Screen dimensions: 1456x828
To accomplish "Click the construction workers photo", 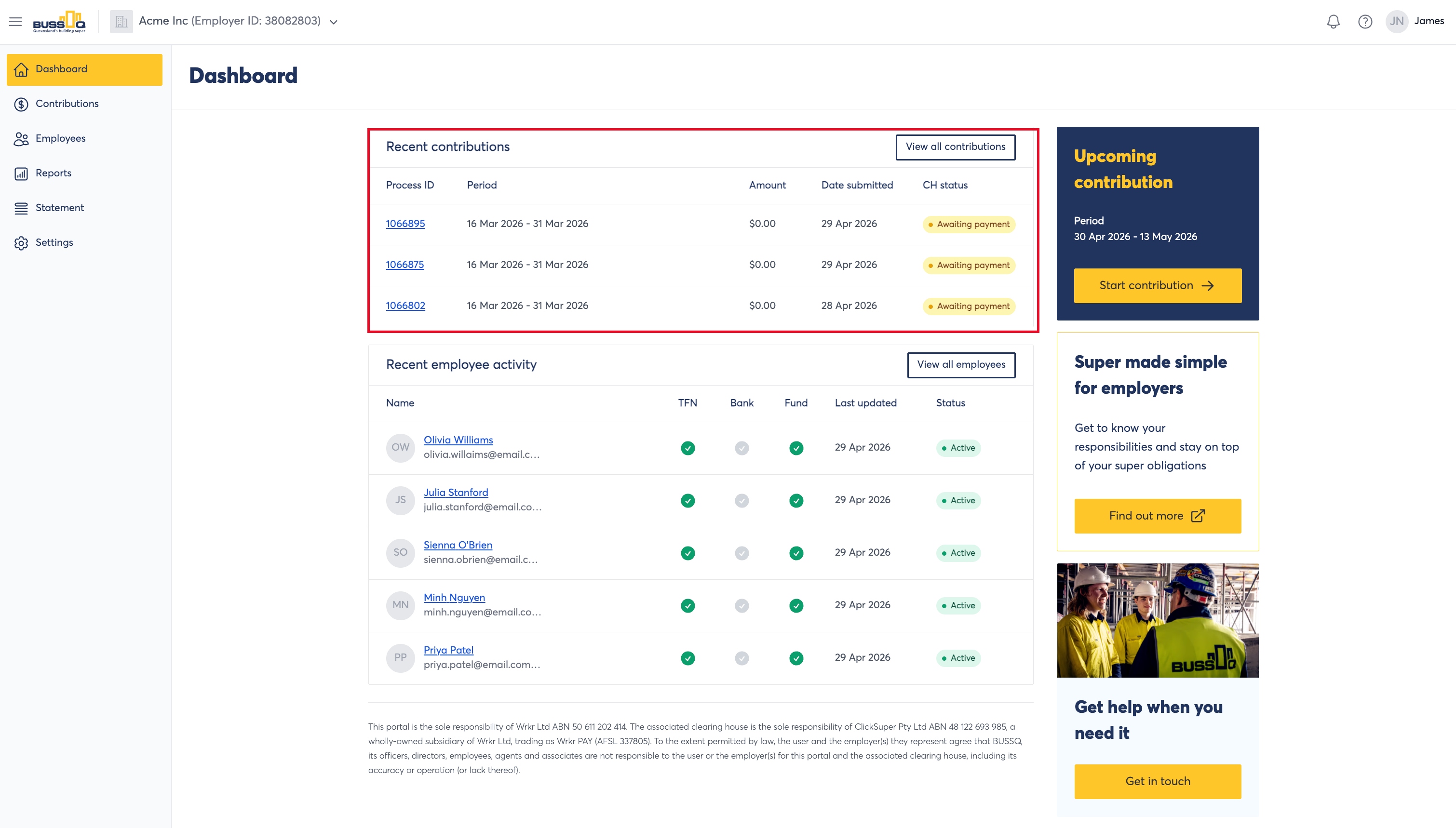I will pos(1158,621).
